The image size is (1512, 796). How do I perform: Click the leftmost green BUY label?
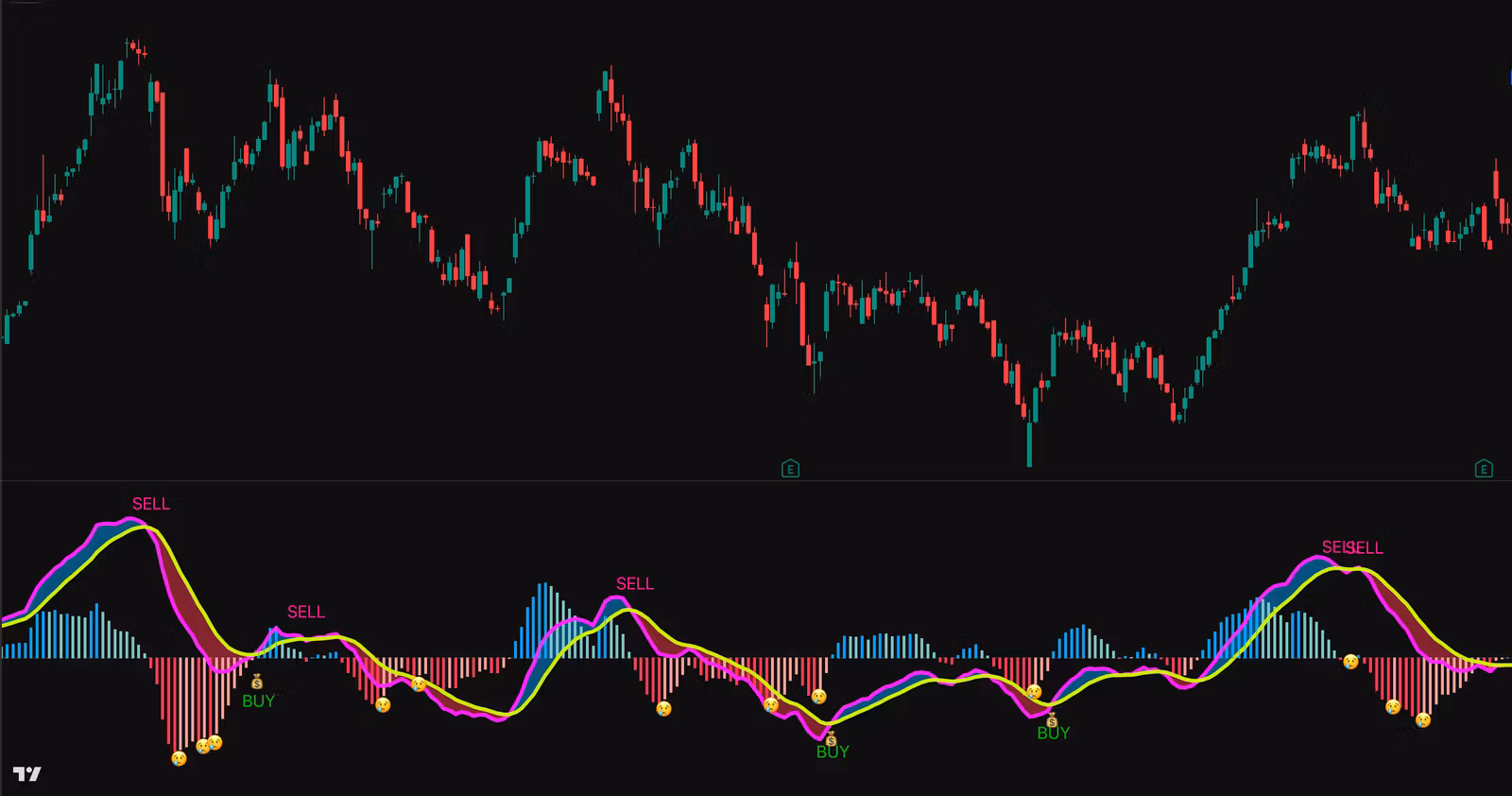click(258, 701)
